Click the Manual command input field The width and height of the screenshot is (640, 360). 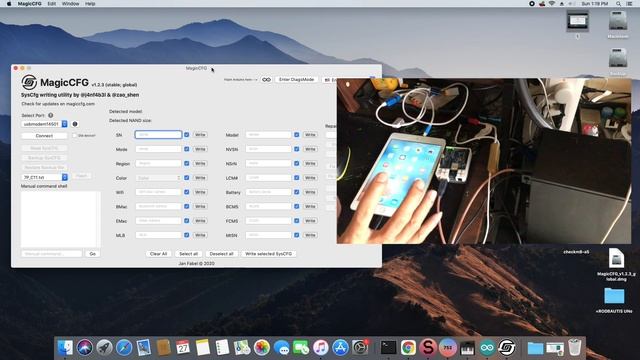[x=52, y=254]
